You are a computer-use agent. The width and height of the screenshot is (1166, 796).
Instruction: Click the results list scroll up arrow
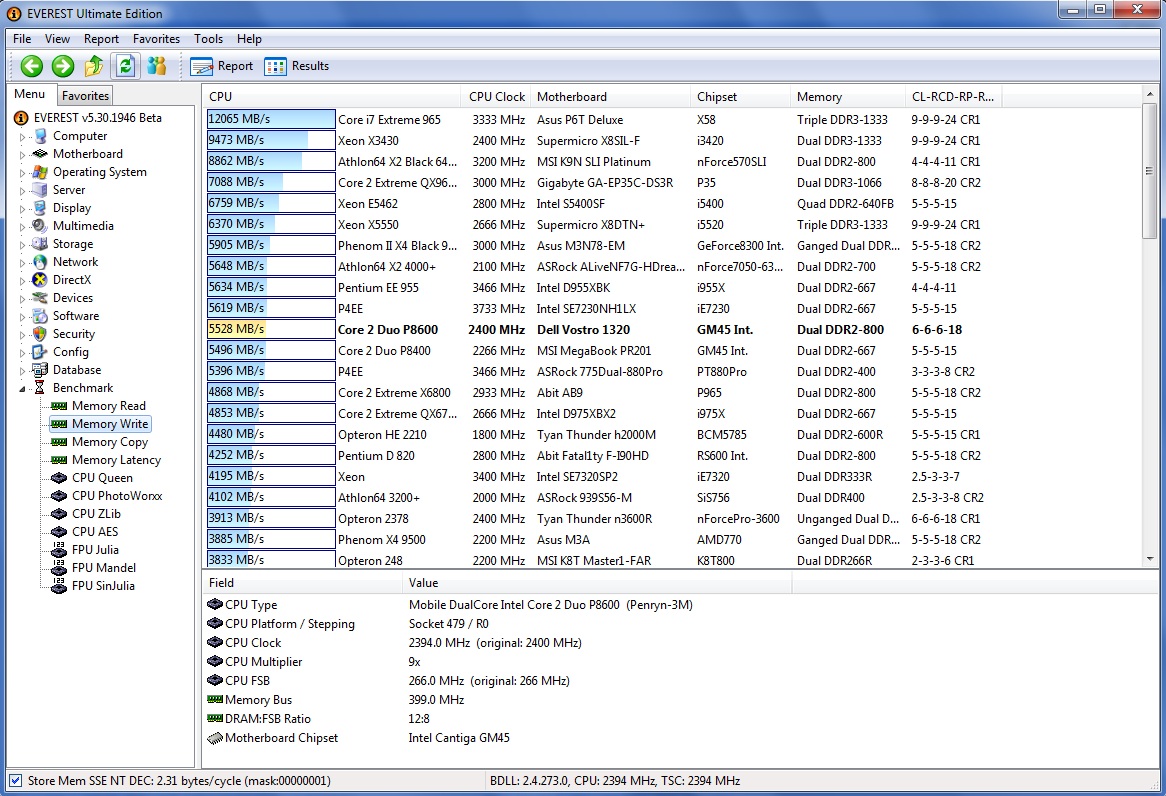(x=1150, y=94)
